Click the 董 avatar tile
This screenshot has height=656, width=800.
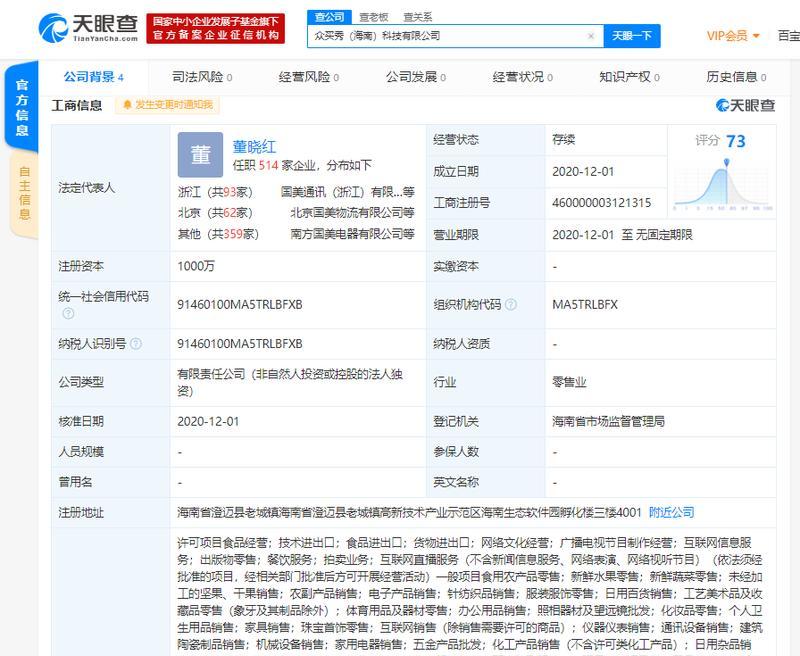tap(201, 155)
